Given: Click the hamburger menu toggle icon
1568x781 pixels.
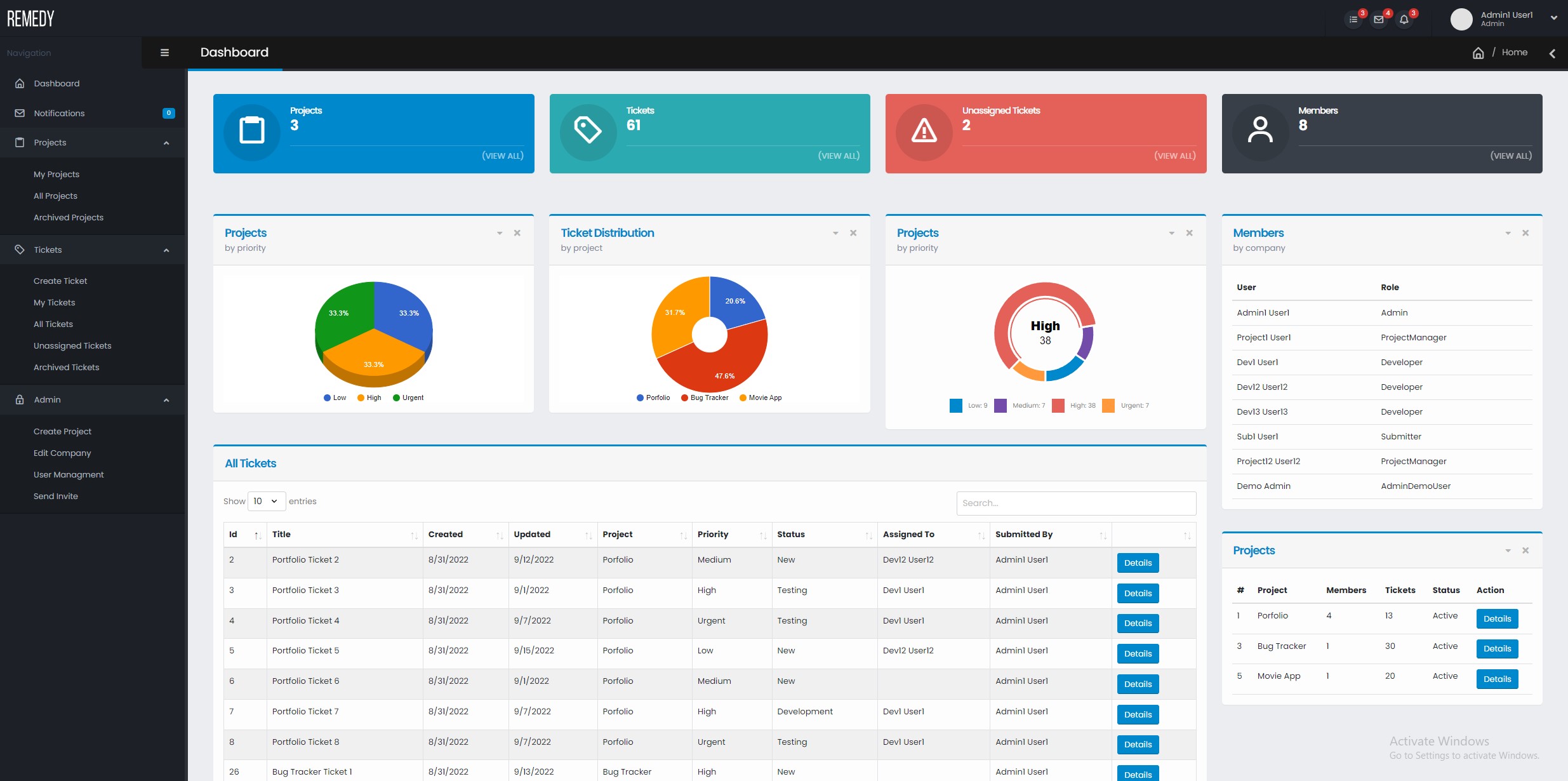Looking at the screenshot, I should (x=164, y=53).
